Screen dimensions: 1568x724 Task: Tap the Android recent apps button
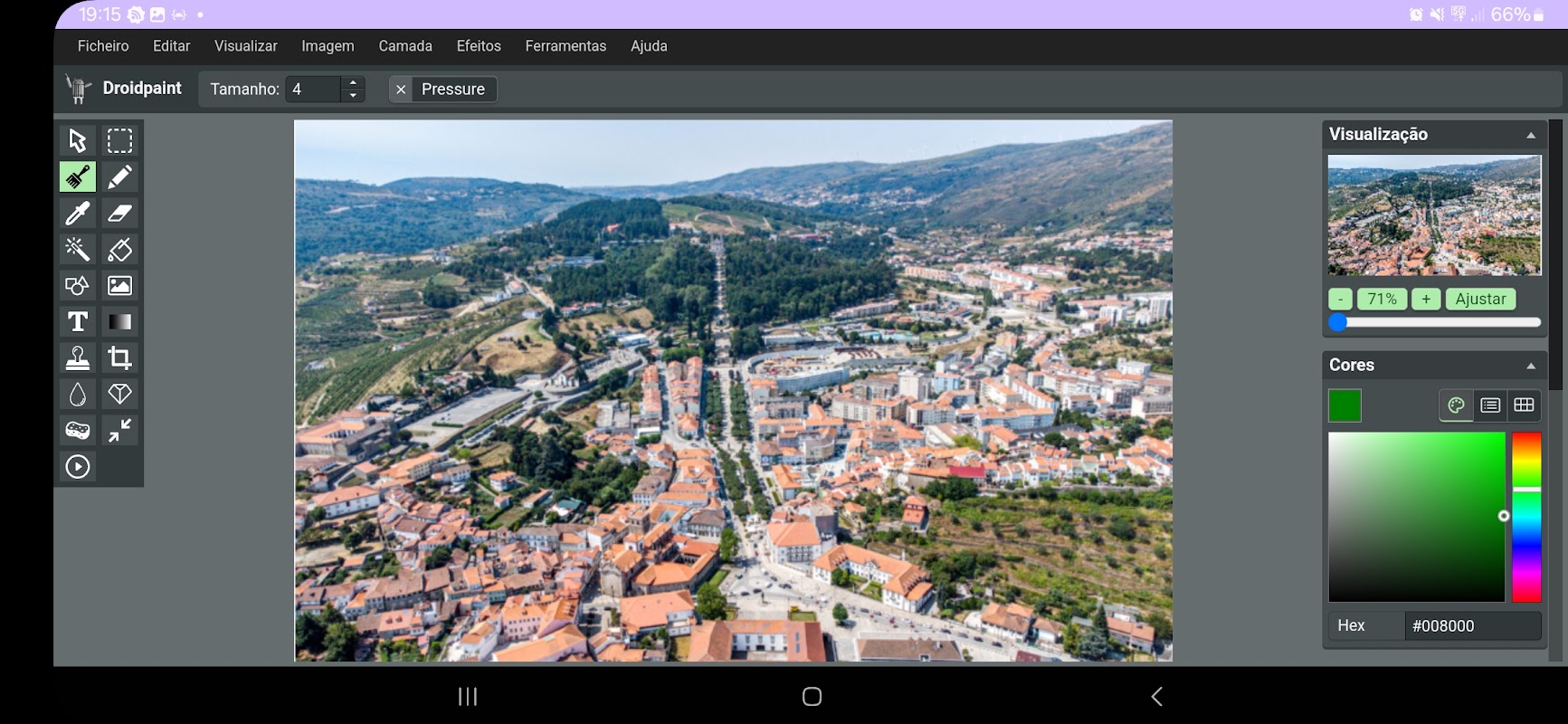(467, 696)
